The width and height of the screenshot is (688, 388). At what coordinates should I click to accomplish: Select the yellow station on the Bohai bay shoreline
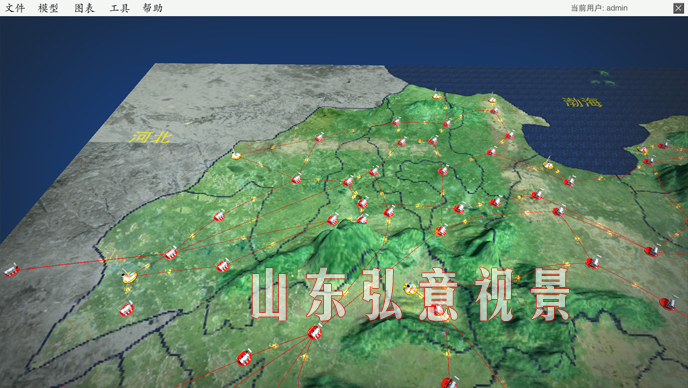548,165
